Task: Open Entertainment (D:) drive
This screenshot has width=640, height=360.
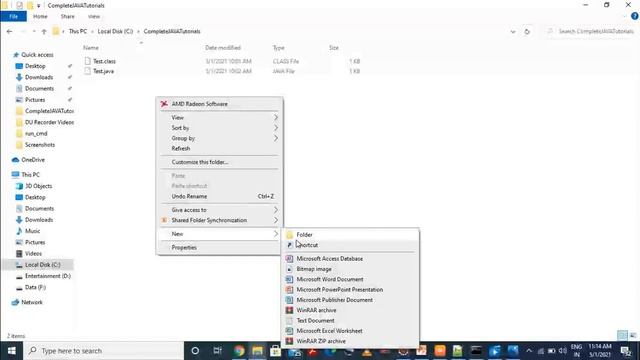Action: coord(48,276)
